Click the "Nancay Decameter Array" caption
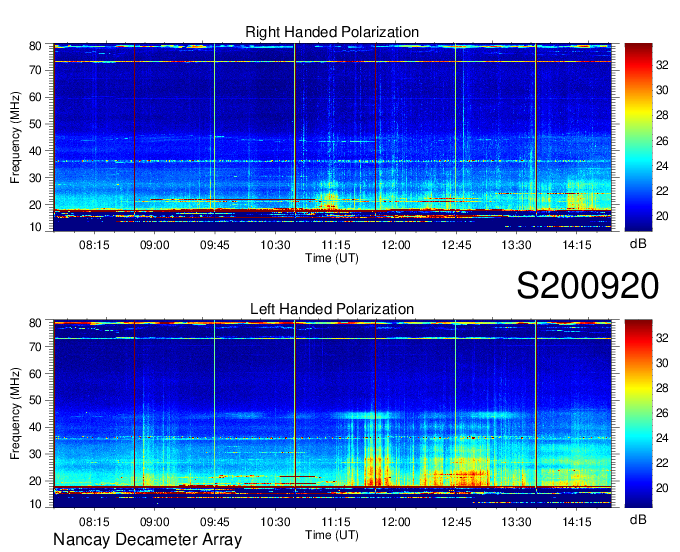This screenshot has height=552, width=680. (147, 540)
